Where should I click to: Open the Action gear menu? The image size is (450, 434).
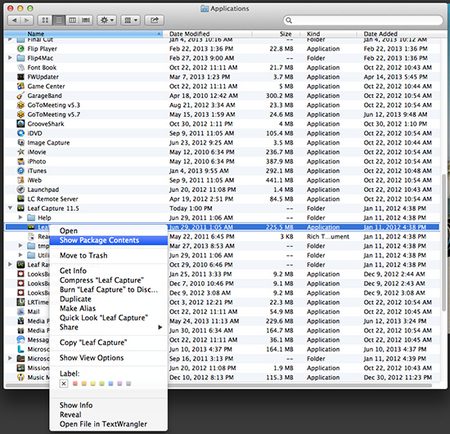point(107,20)
